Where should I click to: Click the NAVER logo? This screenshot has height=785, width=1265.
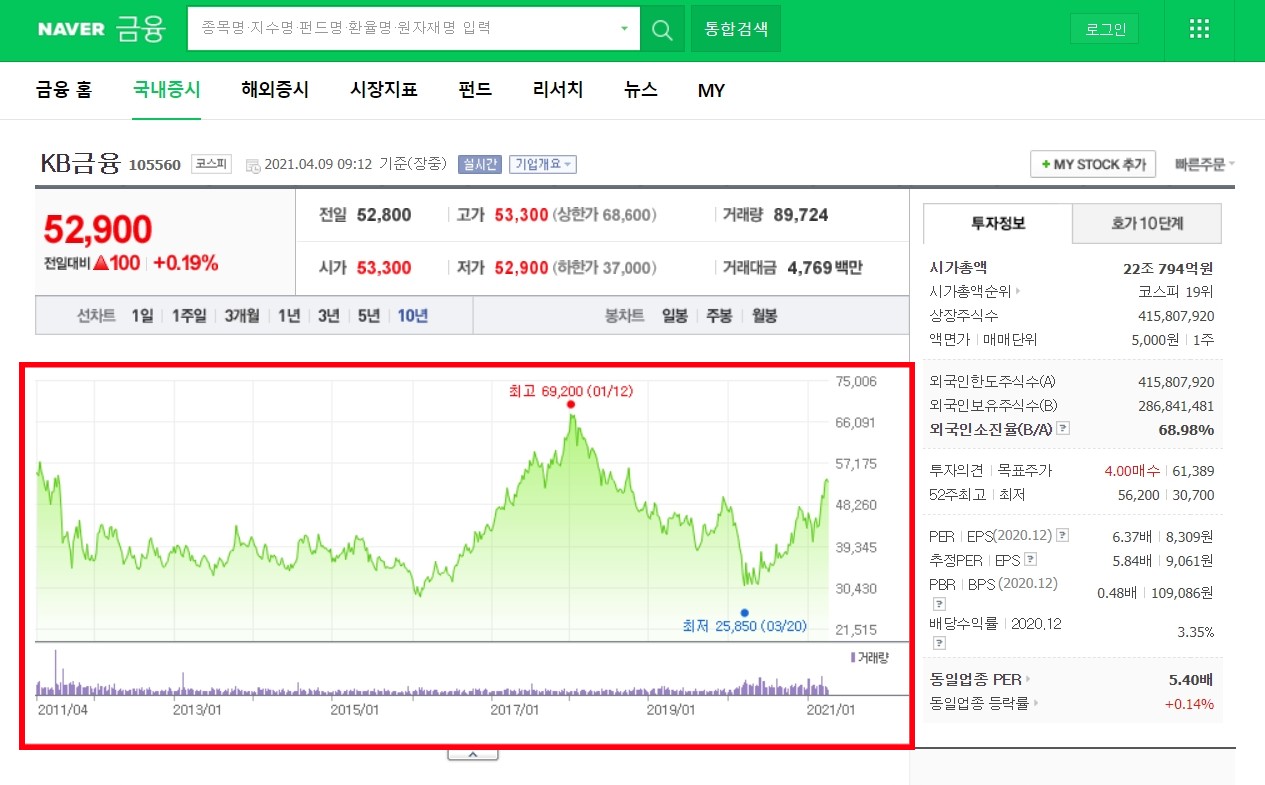(71, 29)
